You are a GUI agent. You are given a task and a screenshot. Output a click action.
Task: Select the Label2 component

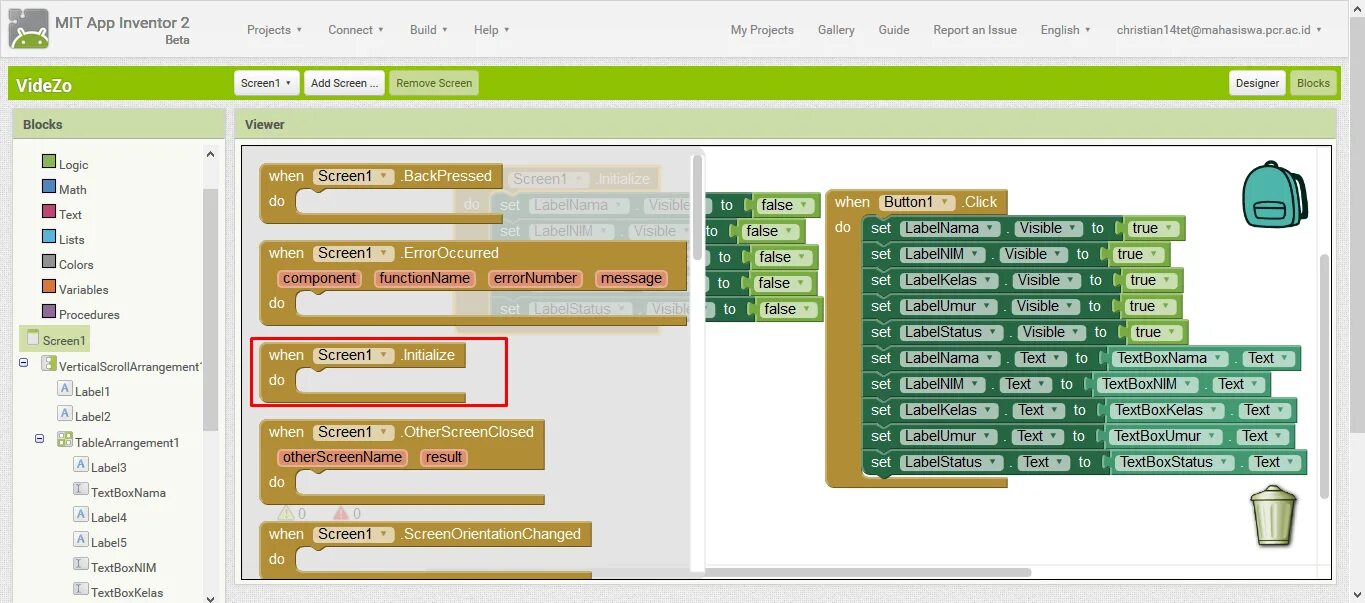coord(84,416)
